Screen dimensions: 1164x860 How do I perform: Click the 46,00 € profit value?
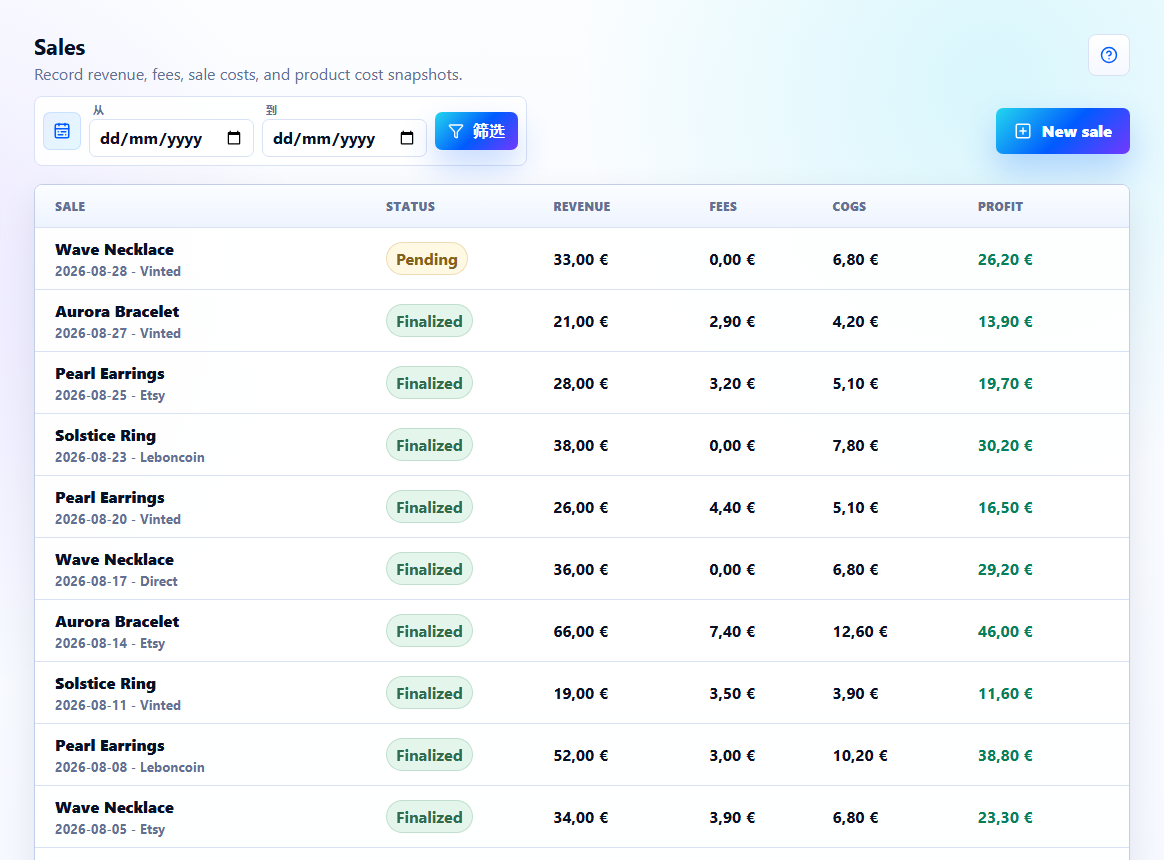(x=1005, y=631)
